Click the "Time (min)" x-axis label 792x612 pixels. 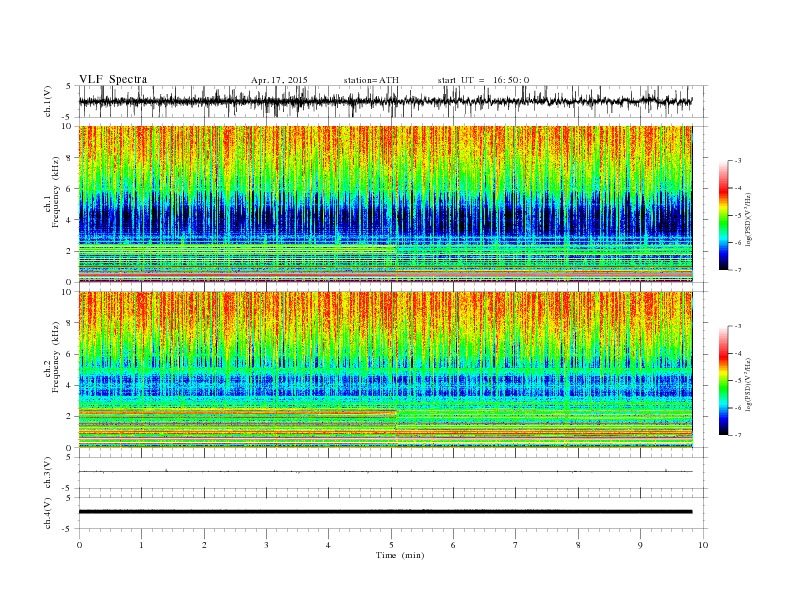[x=400, y=555]
